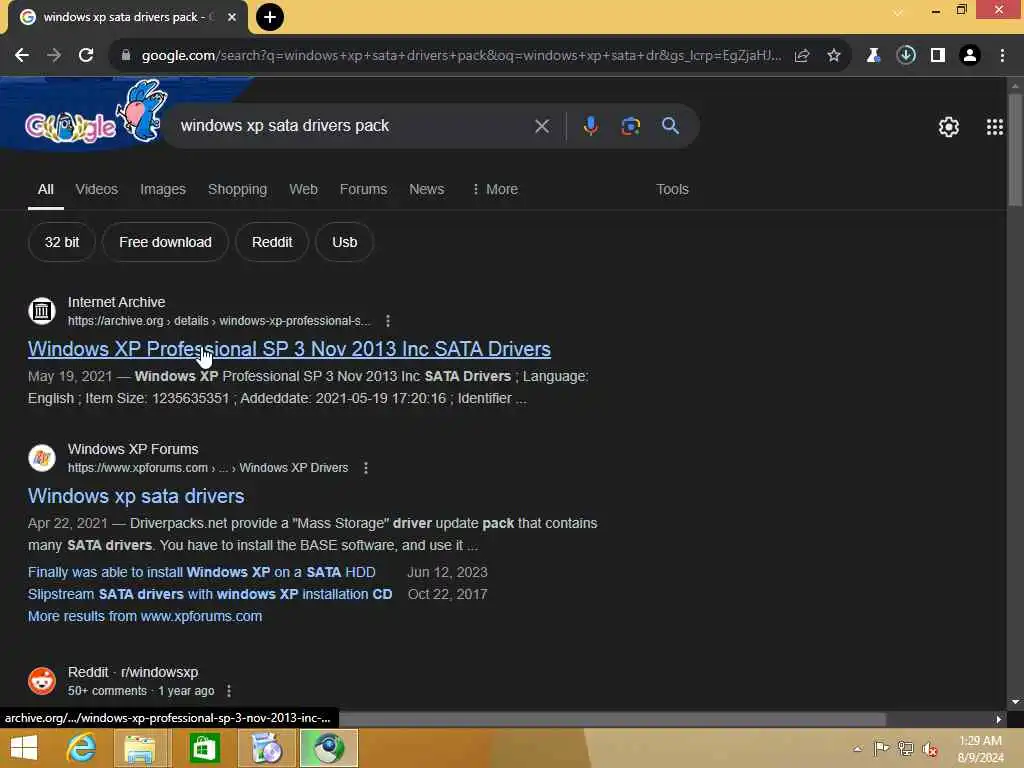1024x768 pixels.
Task: Open the search Tools options
Action: [x=672, y=189]
